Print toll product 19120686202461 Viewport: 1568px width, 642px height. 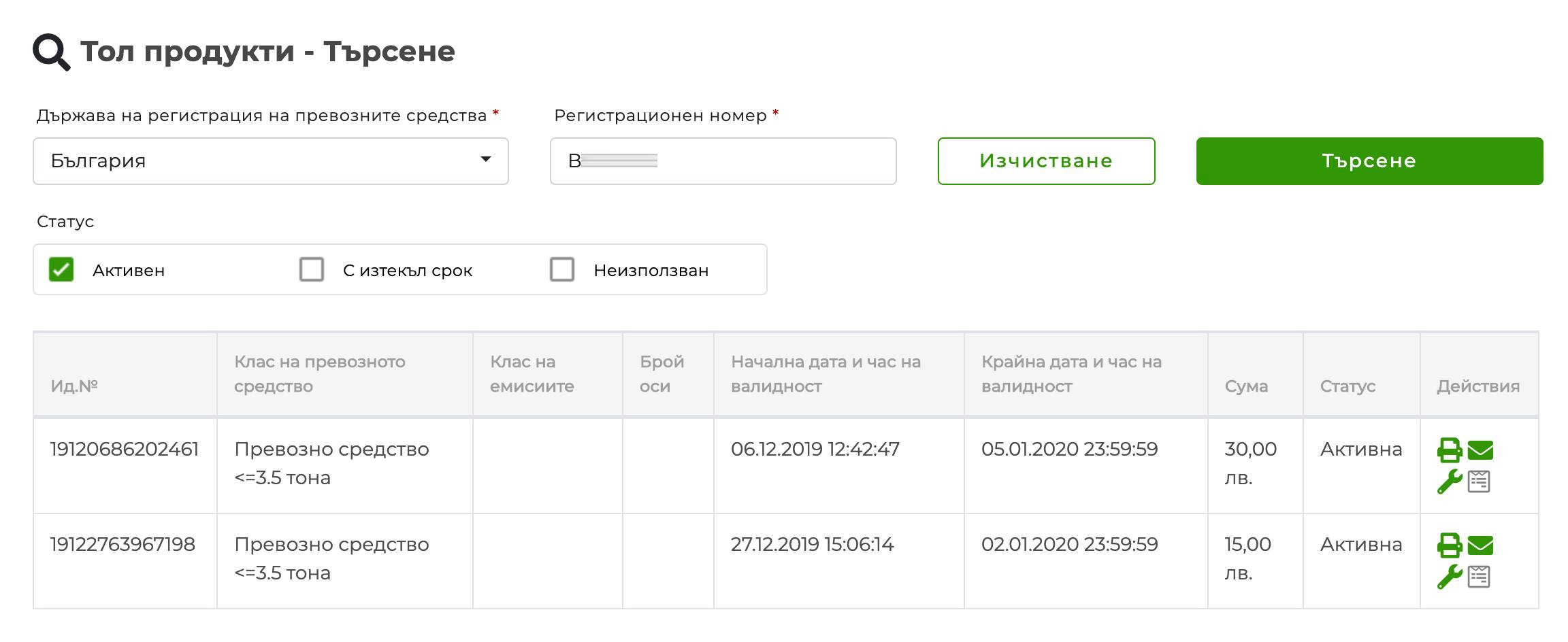[x=1449, y=450]
